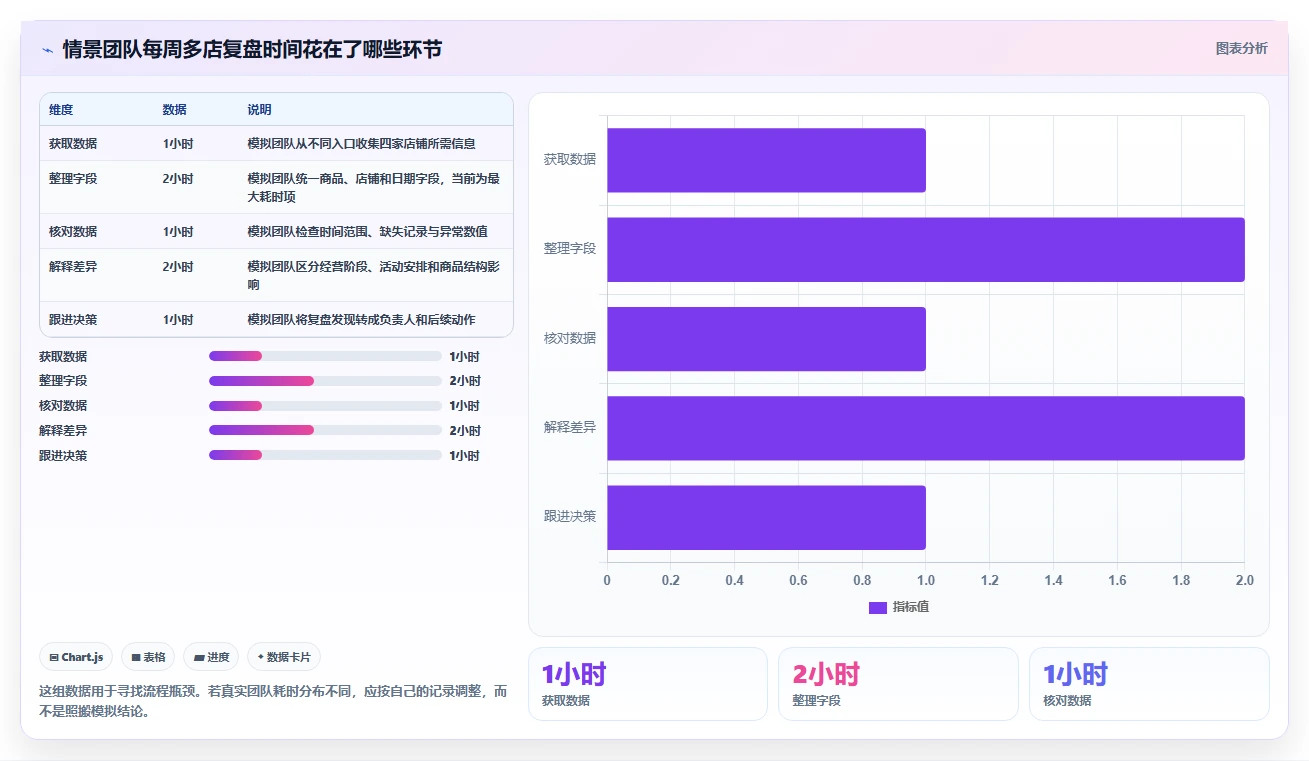The image size is (1309, 761).
Task: Click the 1小时 value in 跟进决策 table row
Action: [178, 320]
